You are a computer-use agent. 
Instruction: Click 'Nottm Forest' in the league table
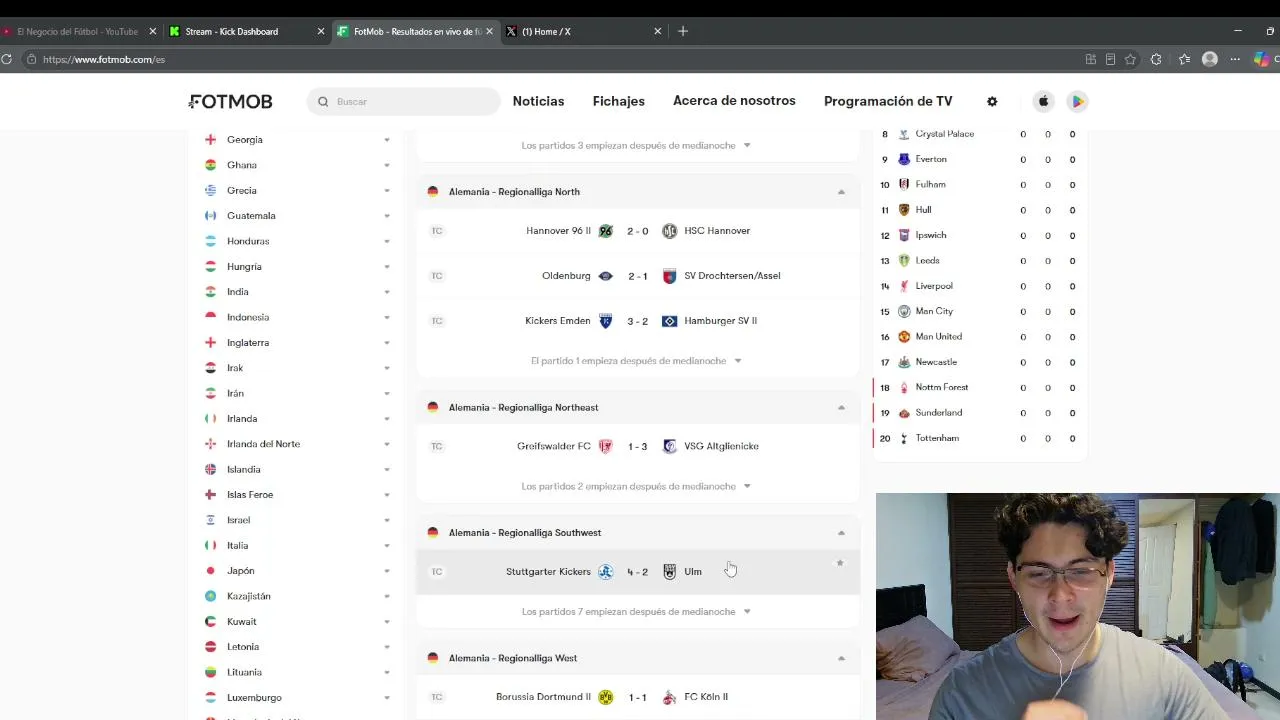pyautogui.click(x=942, y=387)
